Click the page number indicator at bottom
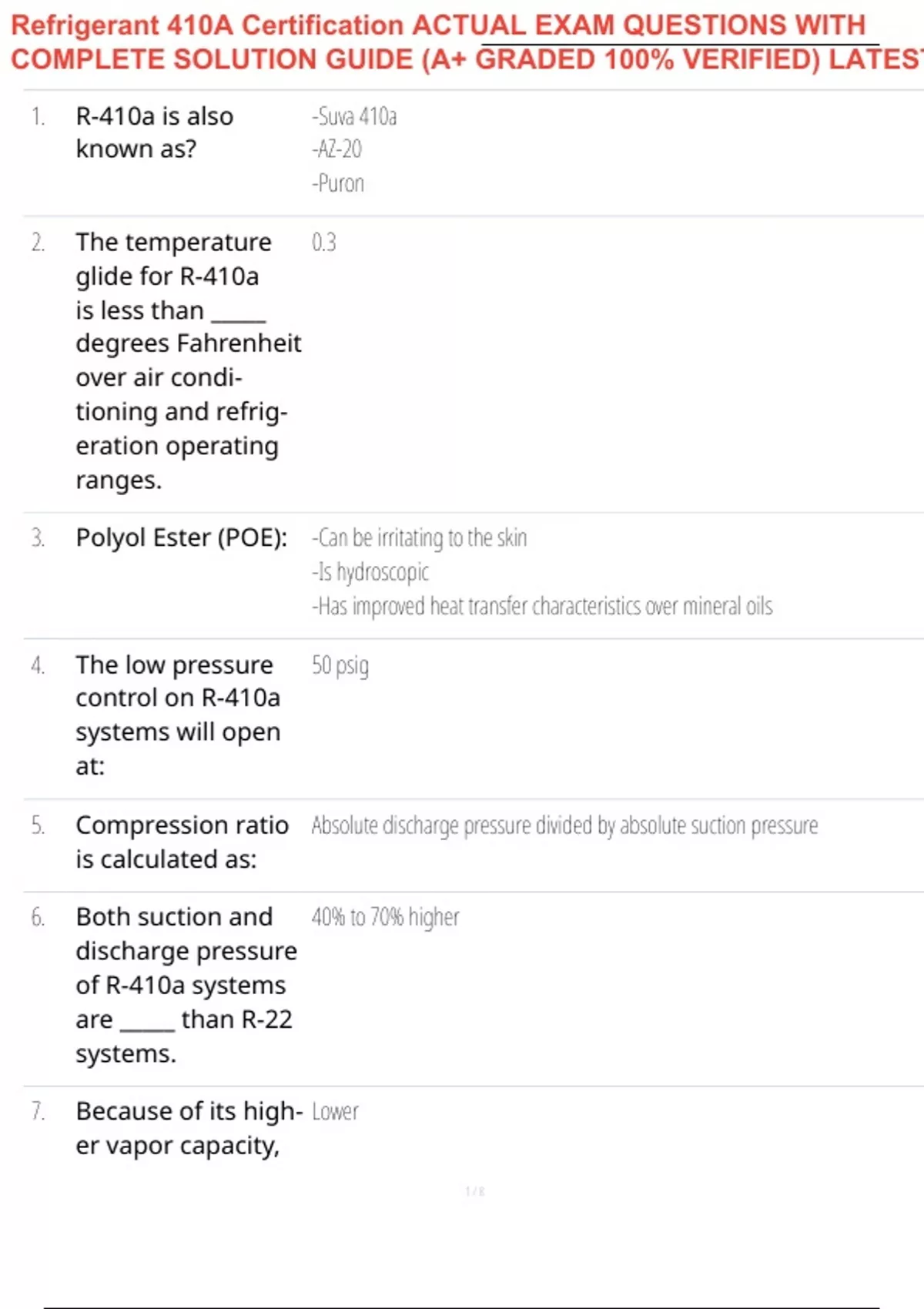 pos(475,1191)
